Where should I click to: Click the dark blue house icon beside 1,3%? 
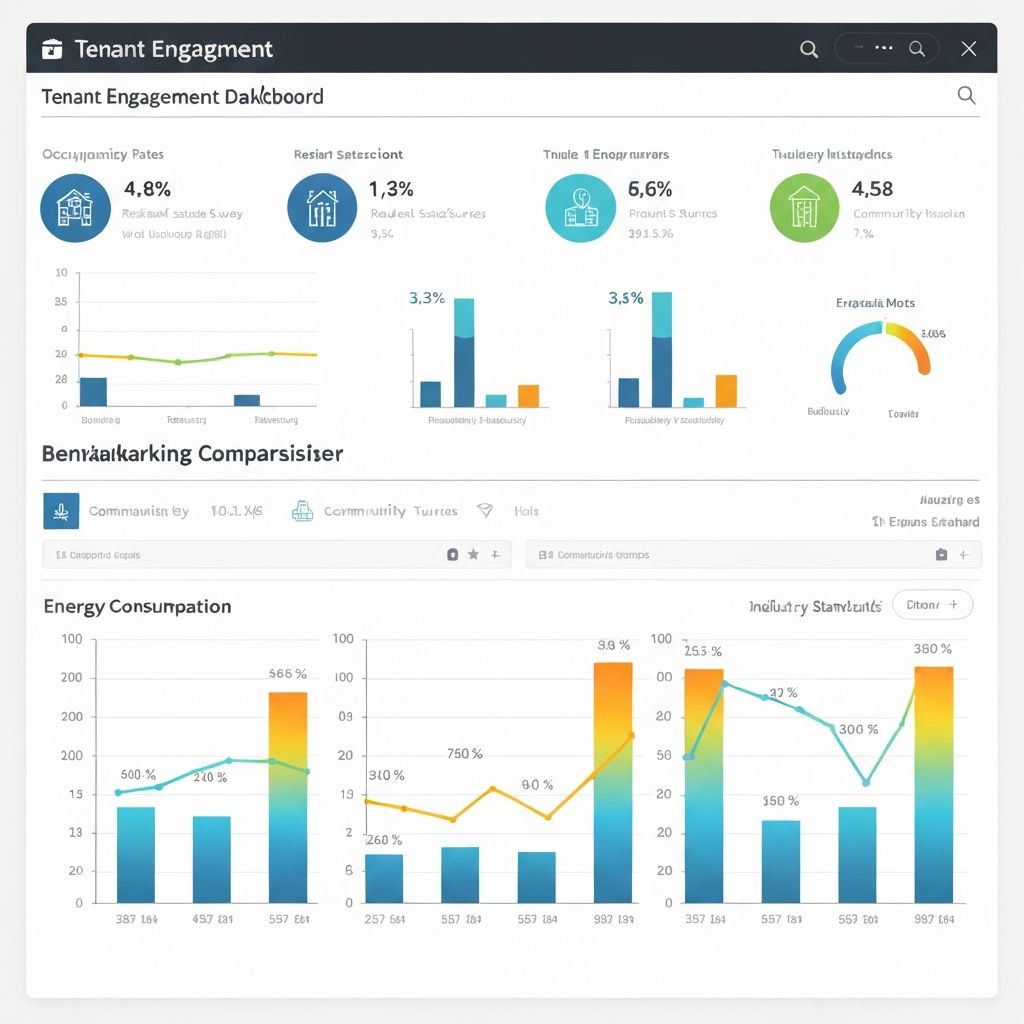[321, 208]
